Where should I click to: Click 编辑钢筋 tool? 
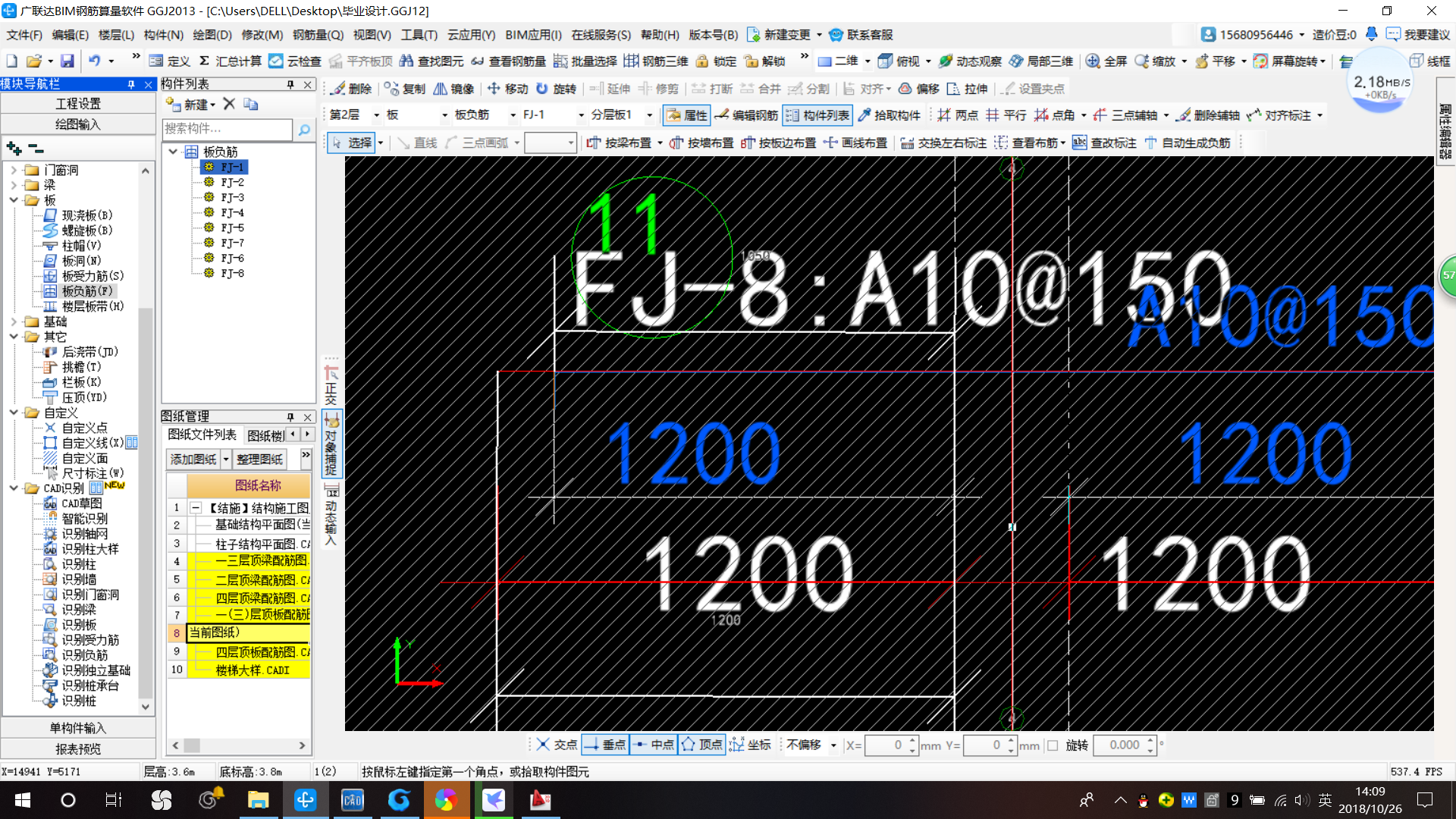click(x=746, y=115)
